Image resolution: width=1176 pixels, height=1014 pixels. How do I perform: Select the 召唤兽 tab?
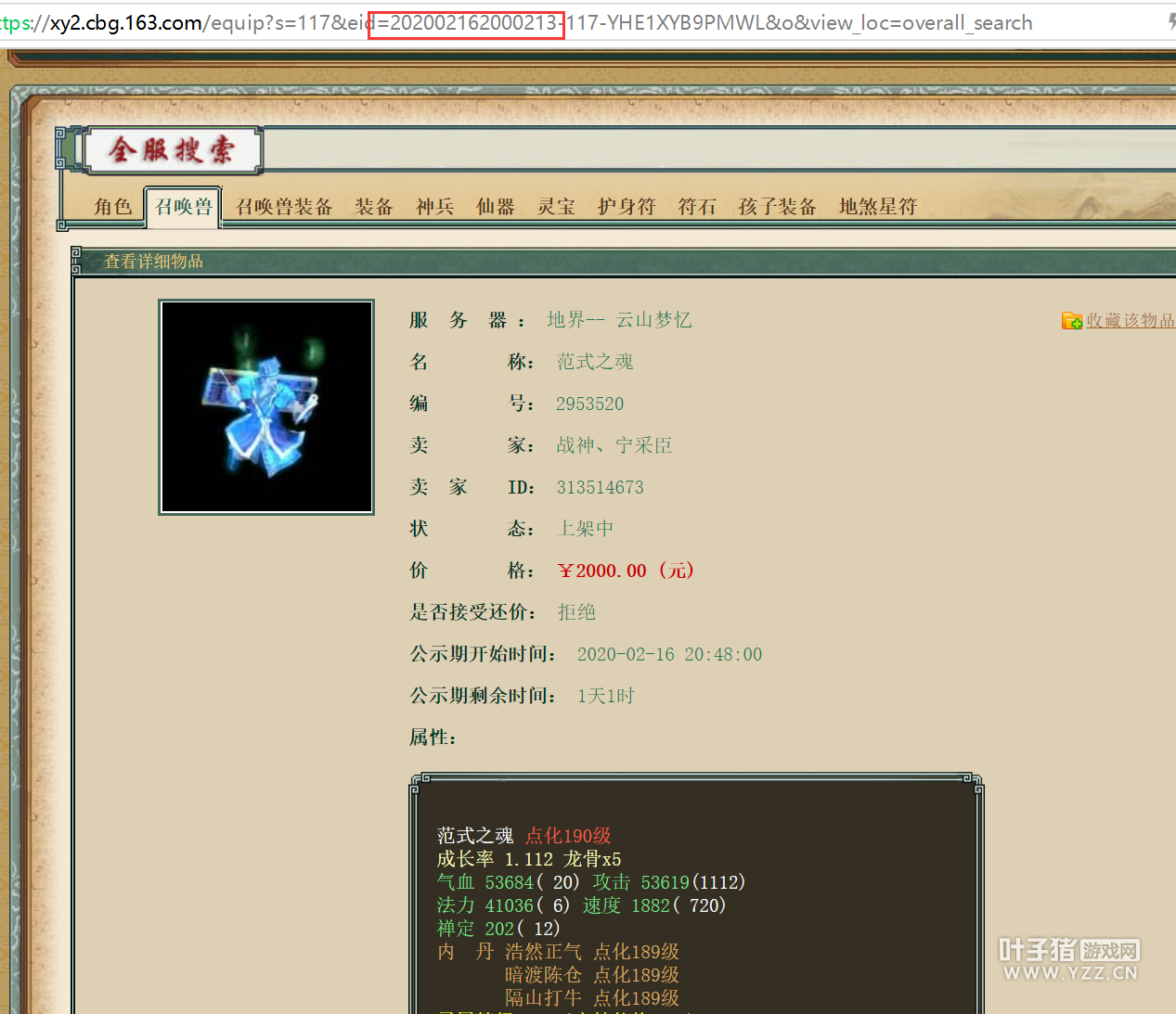[x=183, y=207]
